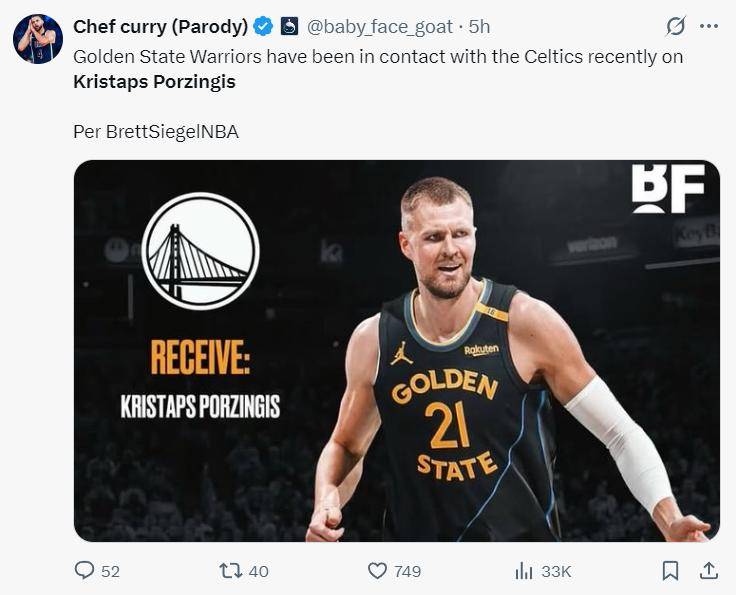Expand the share post menu
Screen dimensions: 736x595
709,571
